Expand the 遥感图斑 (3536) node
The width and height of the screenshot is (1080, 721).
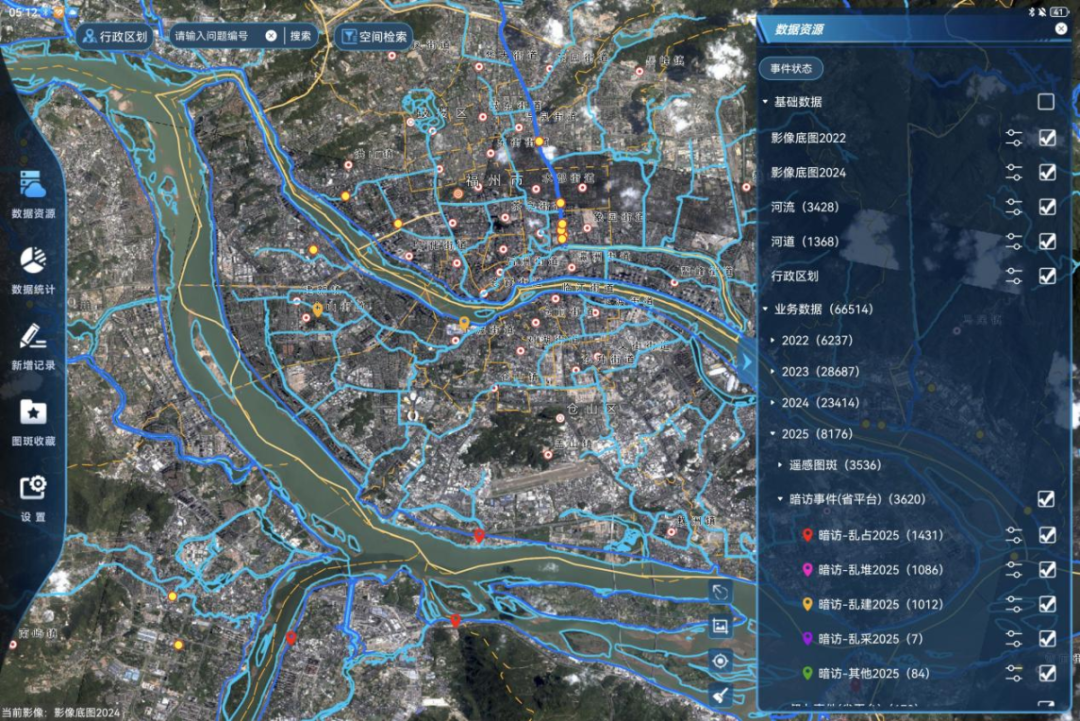click(781, 465)
